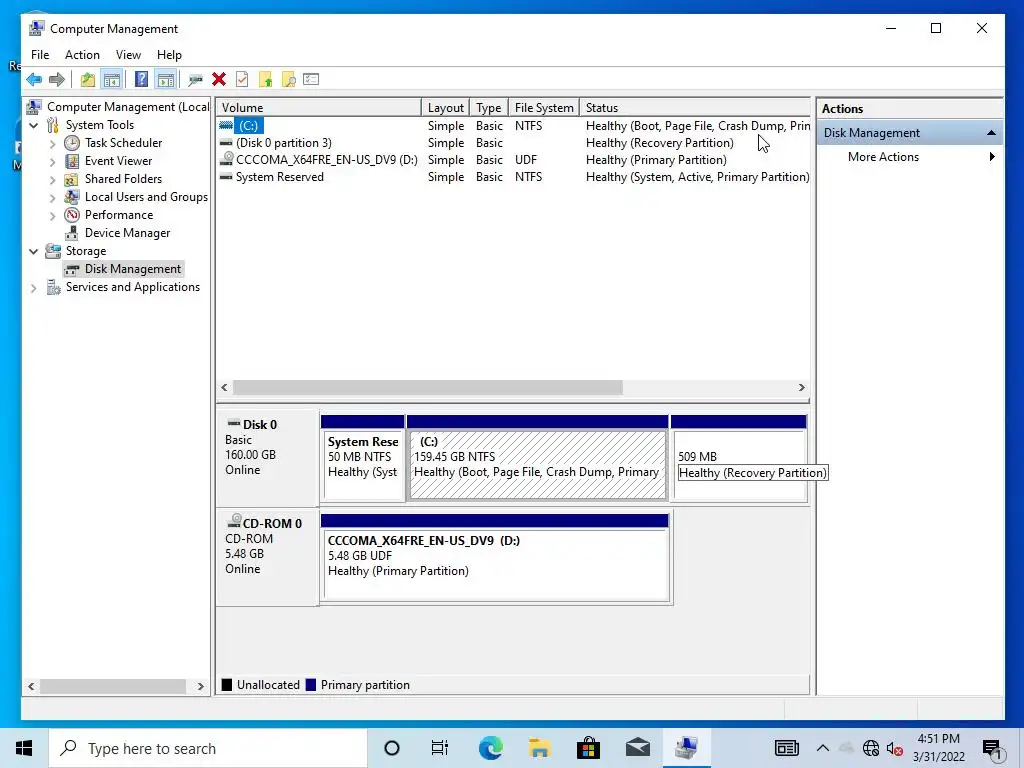Click More Actions in Actions pane
1024x768 pixels.
point(883,157)
